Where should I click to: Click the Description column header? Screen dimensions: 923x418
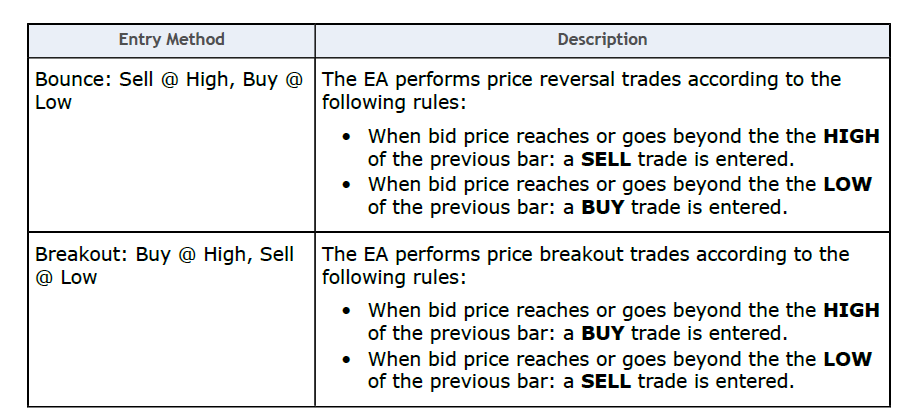[x=602, y=40]
